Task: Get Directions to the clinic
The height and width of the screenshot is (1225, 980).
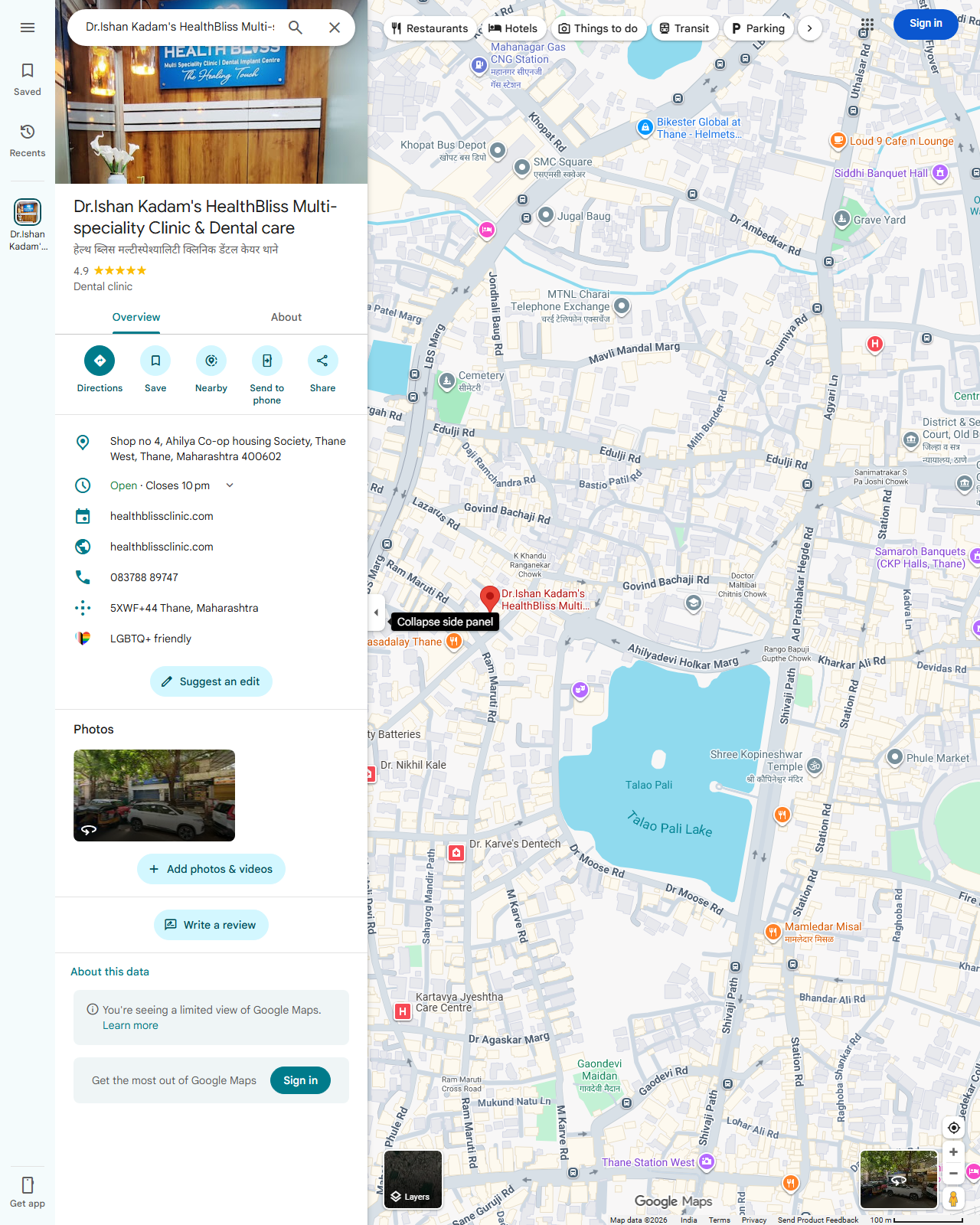Action: [100, 370]
